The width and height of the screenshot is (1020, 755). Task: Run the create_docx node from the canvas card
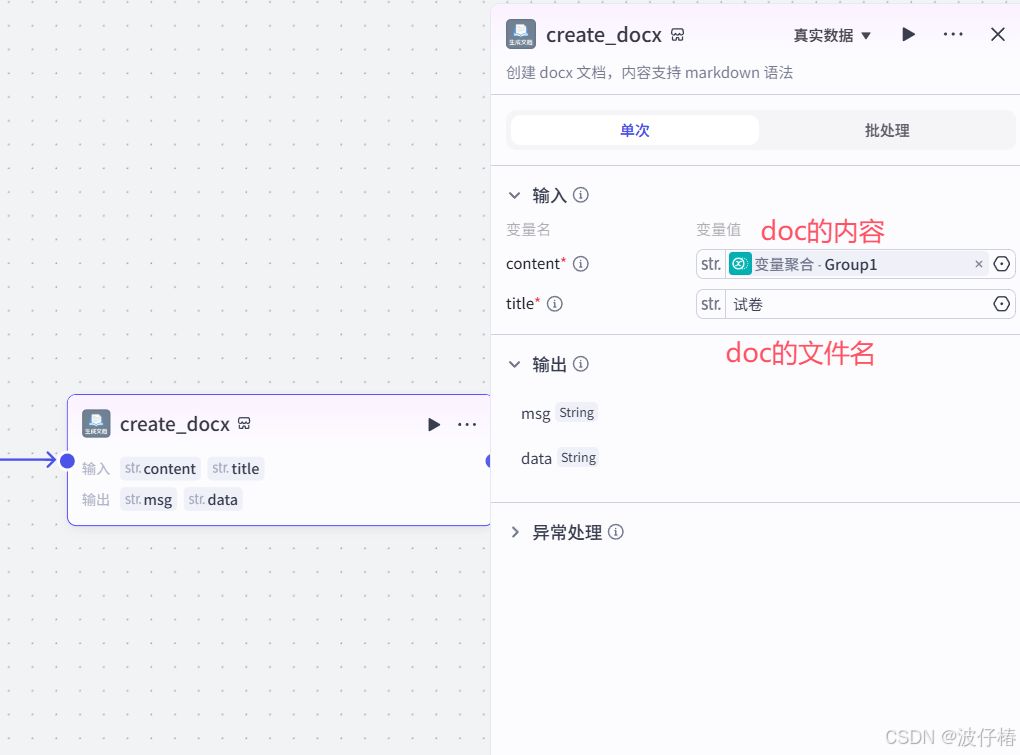pyautogui.click(x=434, y=424)
